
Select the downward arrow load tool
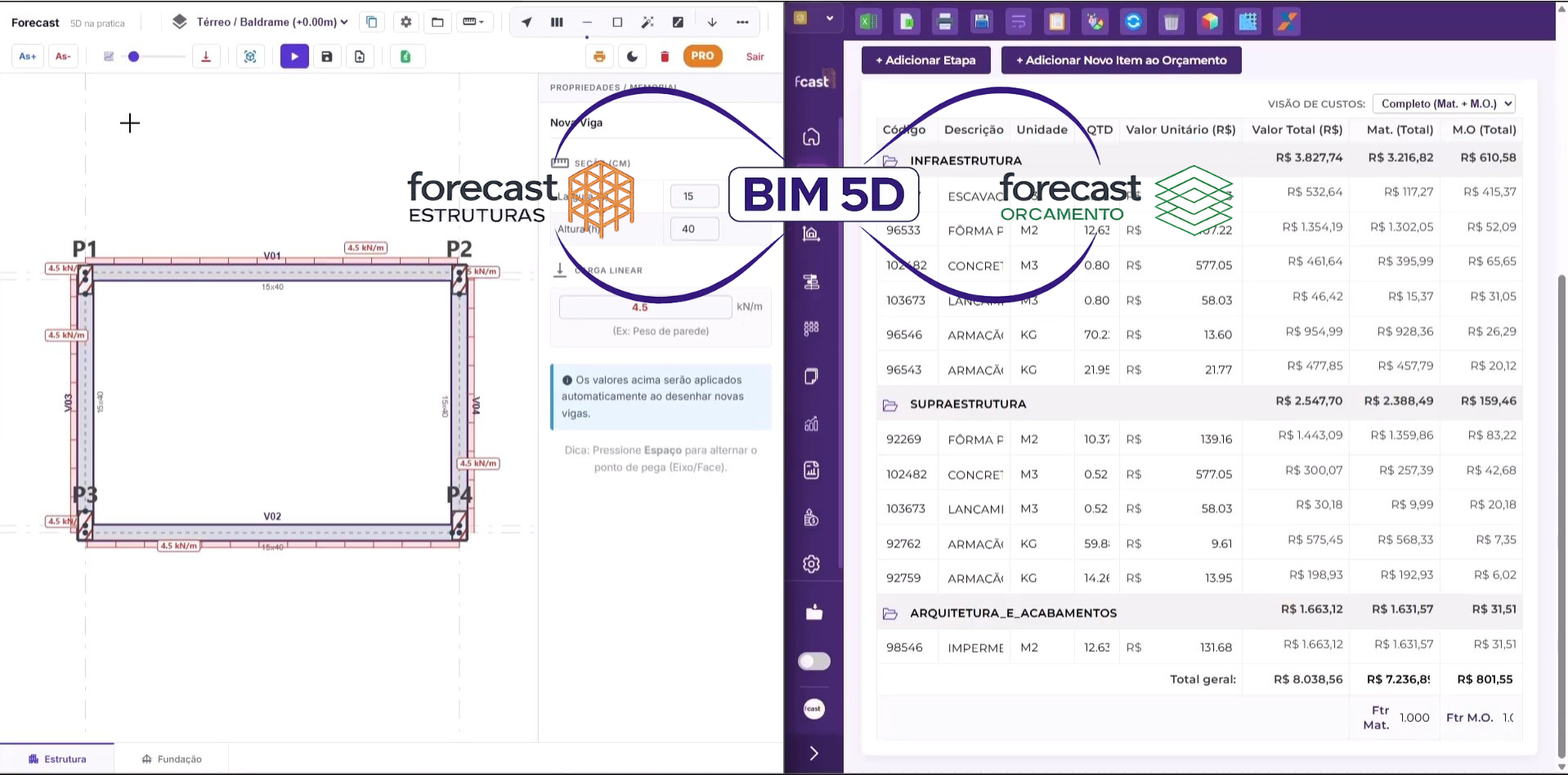712,22
